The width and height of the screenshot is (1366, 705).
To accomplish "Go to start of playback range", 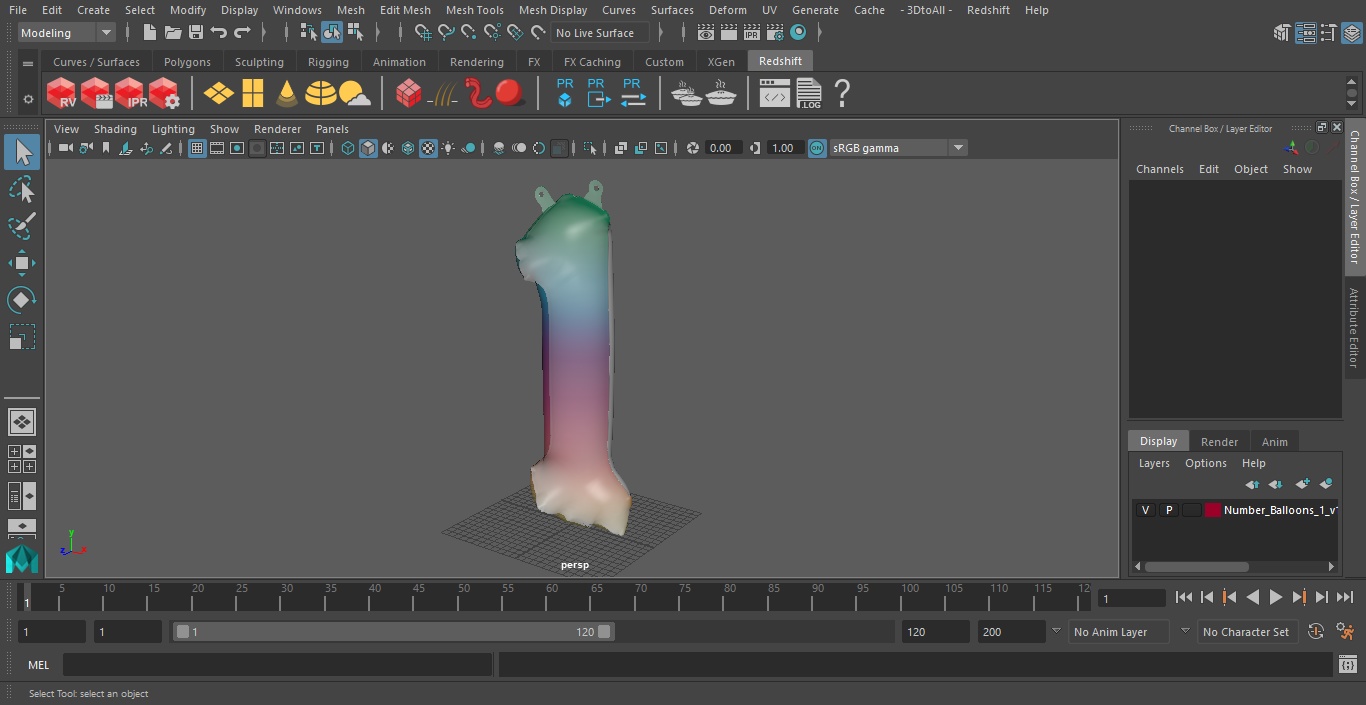I will point(1184,597).
